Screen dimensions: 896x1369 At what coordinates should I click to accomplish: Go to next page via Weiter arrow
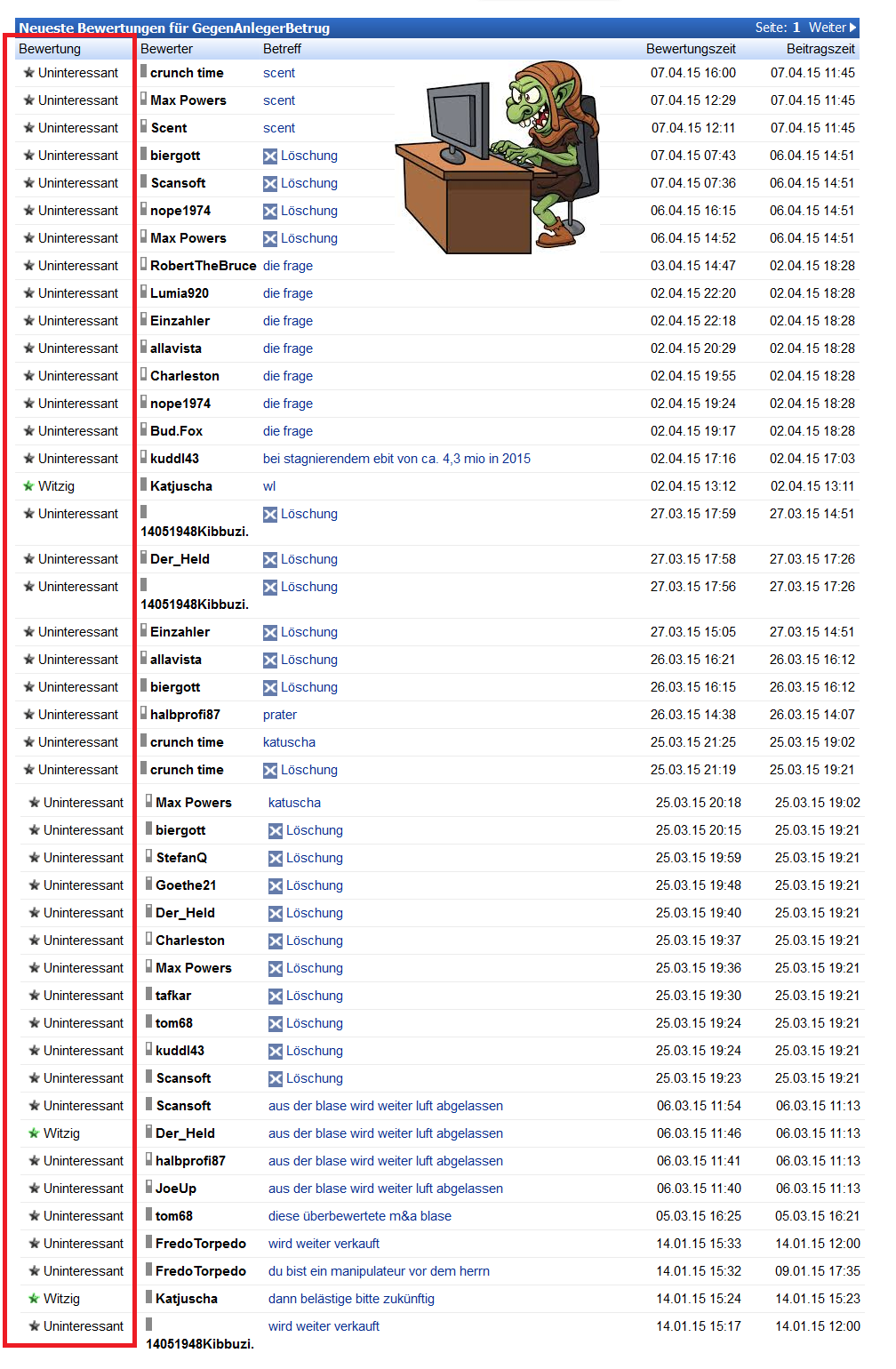833,28
